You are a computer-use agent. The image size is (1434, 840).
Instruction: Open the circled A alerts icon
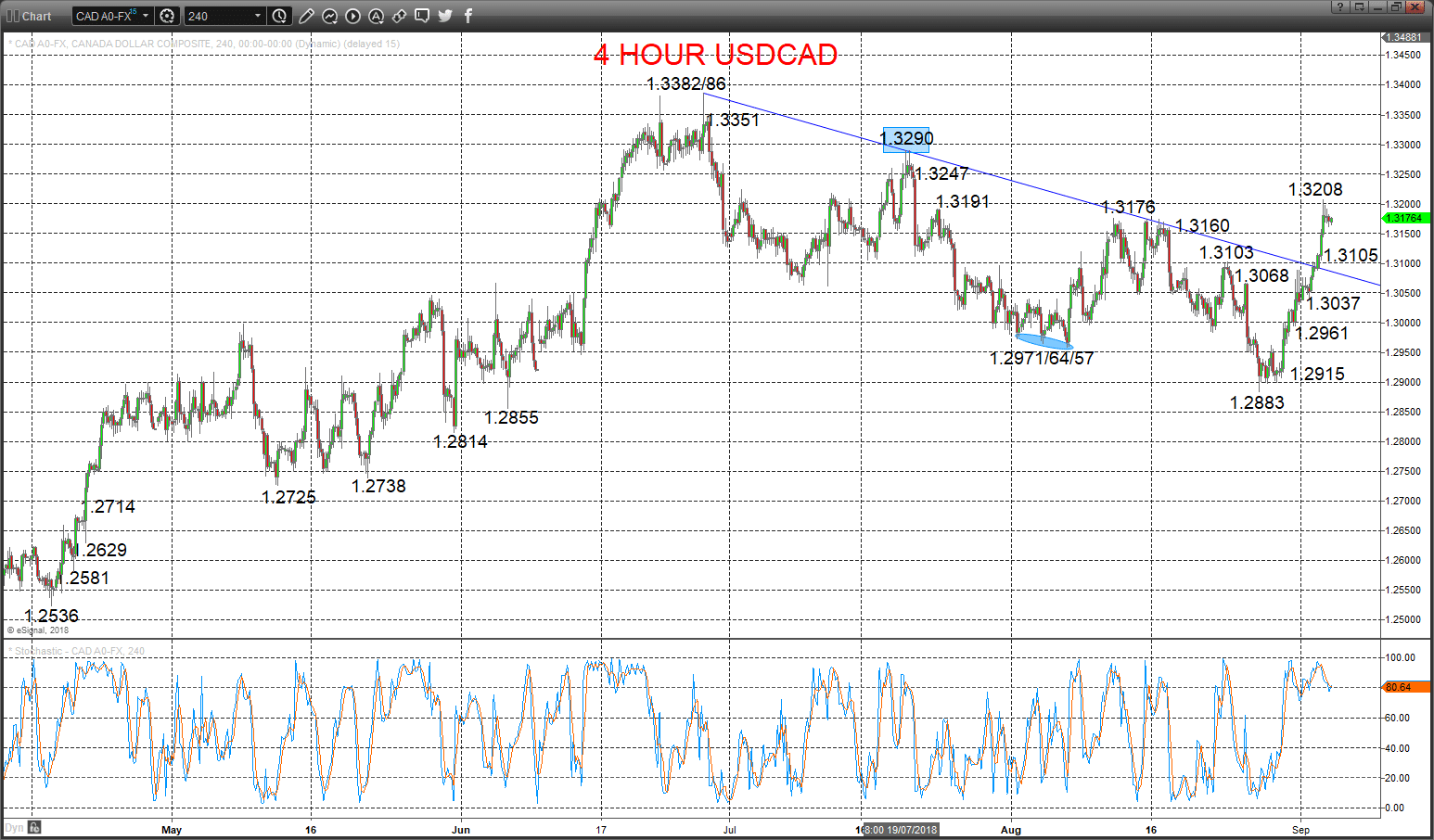click(376, 16)
